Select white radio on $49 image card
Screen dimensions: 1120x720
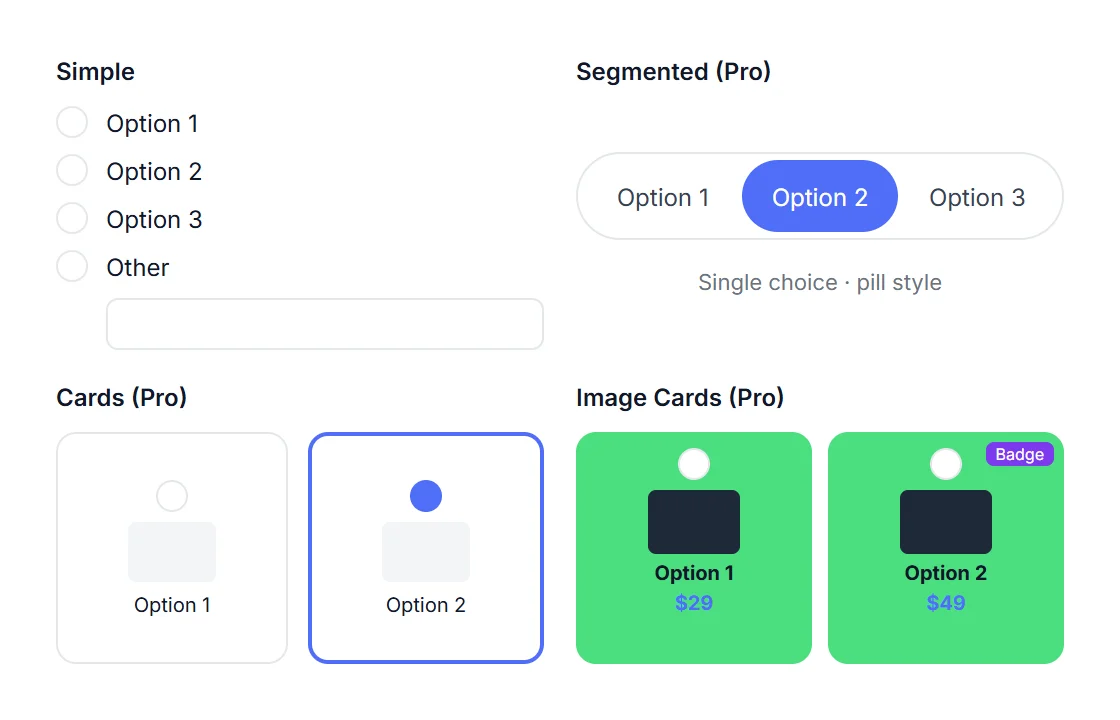pos(946,464)
